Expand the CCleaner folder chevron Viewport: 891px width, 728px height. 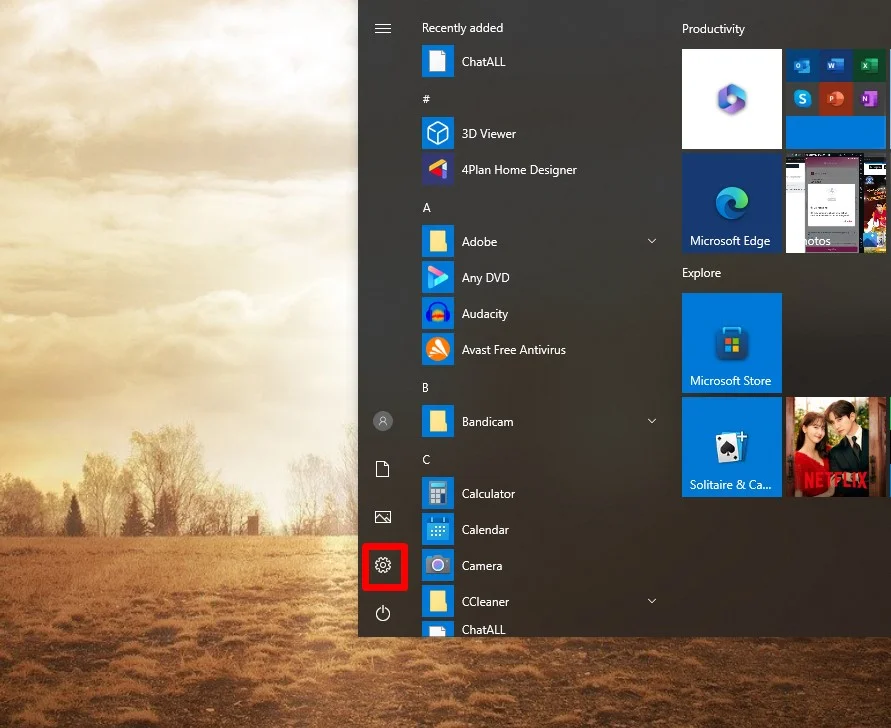click(x=652, y=601)
